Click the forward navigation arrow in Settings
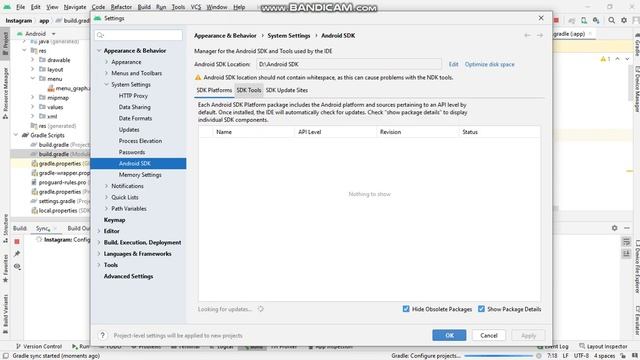 540,36
